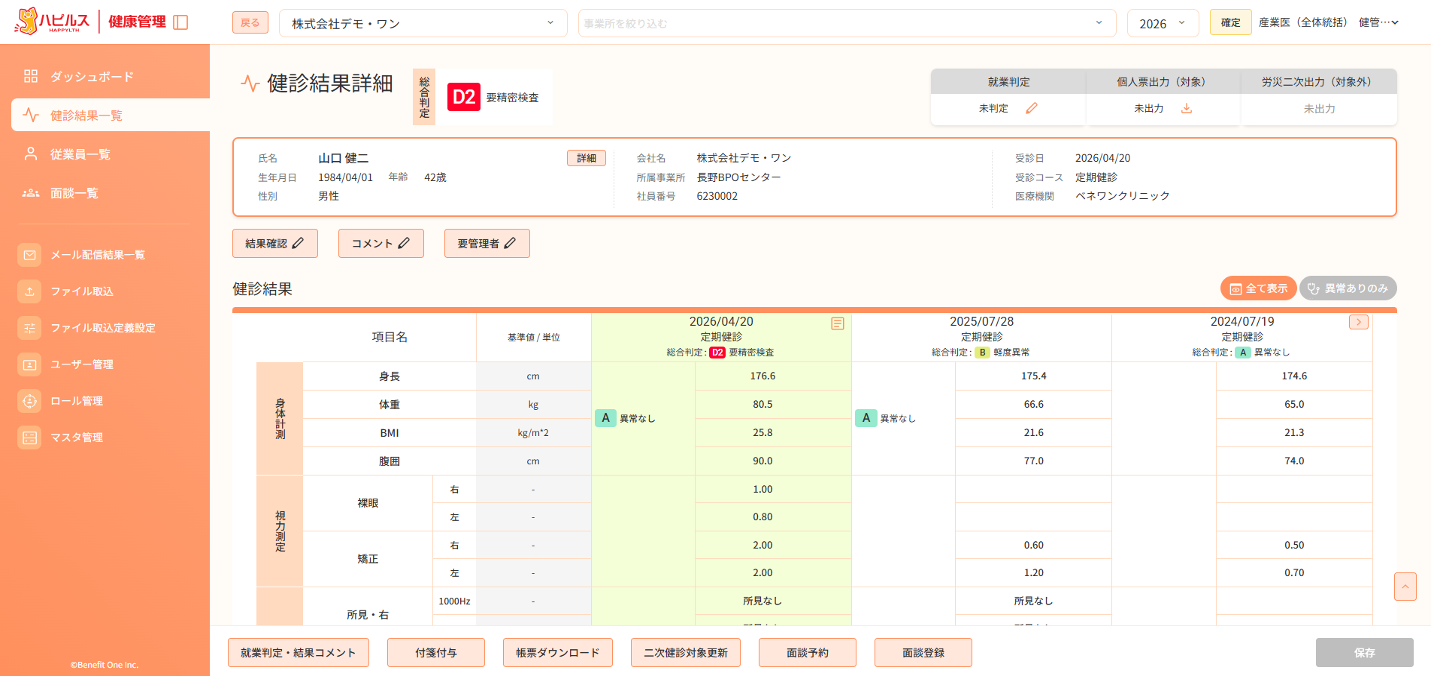Click the 2025/07/28 定期健診 column header
This screenshot has height=676, width=1431.
[x=981, y=337]
